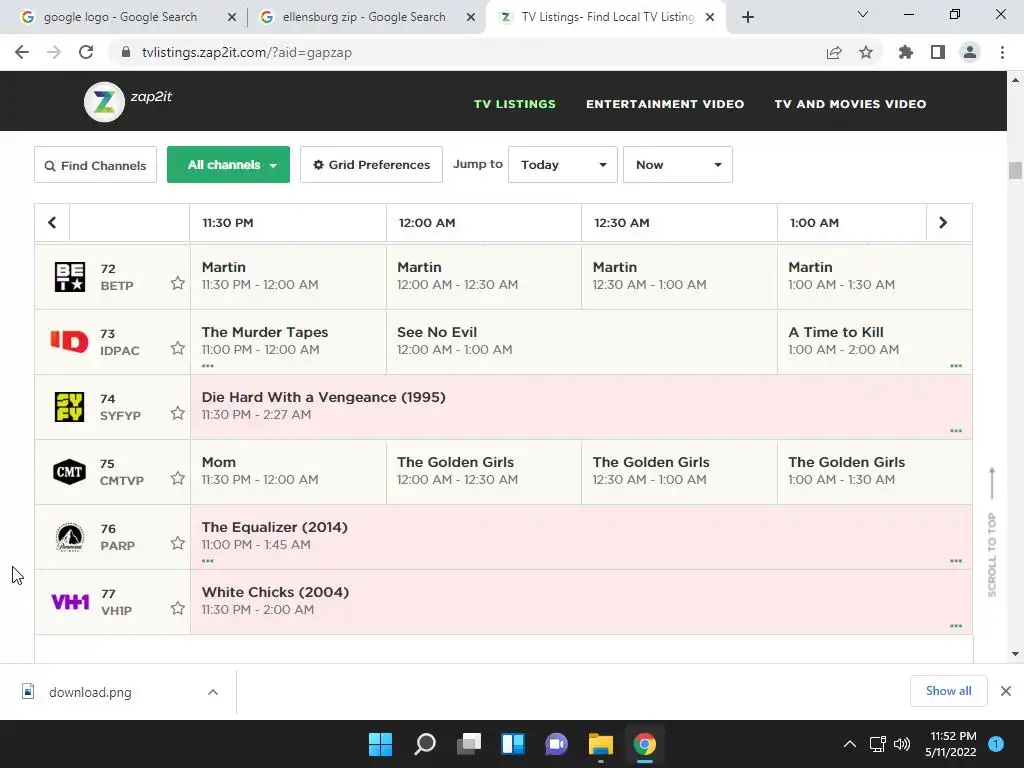
Task: Select TV LISTINGS nav item
Action: click(515, 104)
